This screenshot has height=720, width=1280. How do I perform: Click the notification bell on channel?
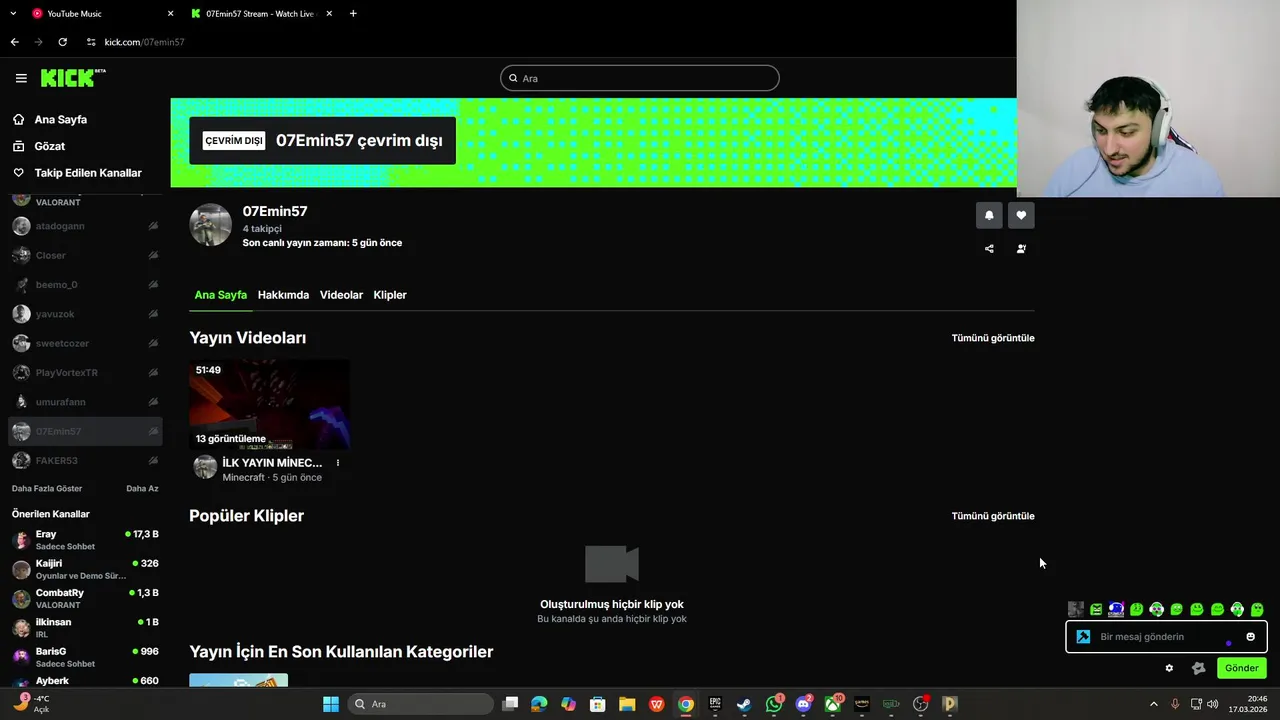pos(989,215)
